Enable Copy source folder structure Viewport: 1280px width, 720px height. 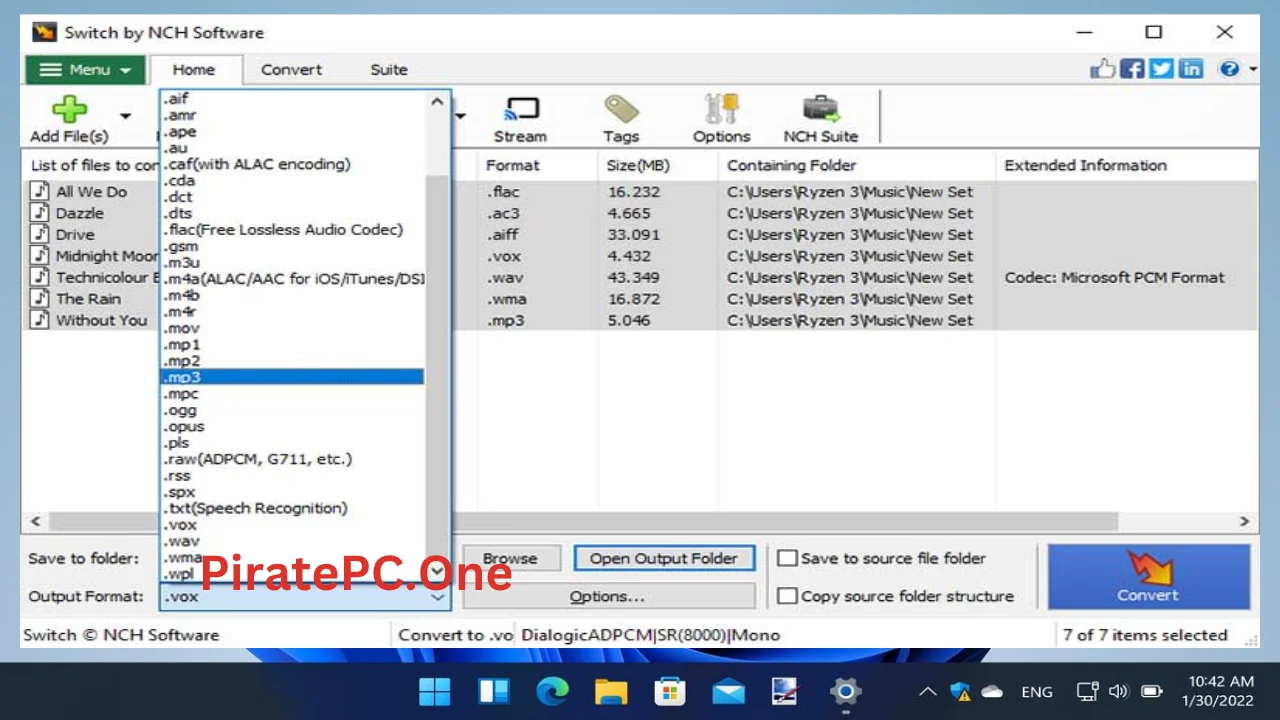788,596
